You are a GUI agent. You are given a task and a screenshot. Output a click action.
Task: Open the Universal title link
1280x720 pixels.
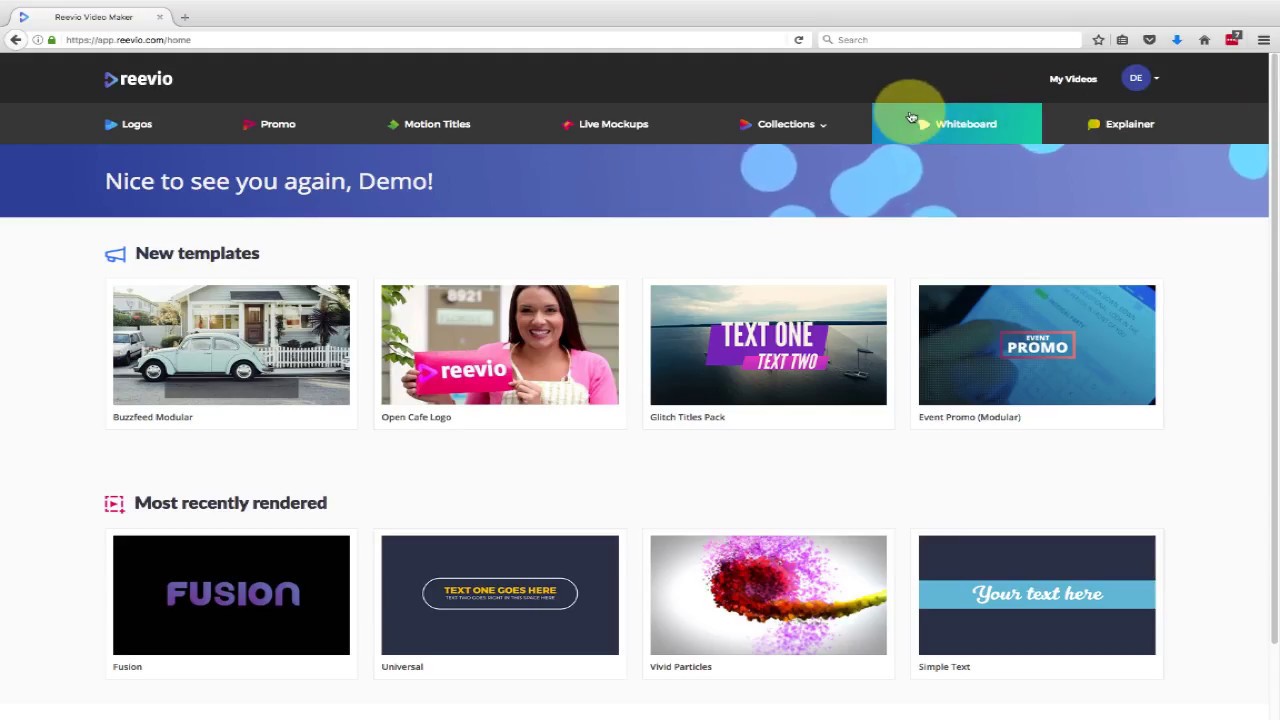tap(402, 667)
